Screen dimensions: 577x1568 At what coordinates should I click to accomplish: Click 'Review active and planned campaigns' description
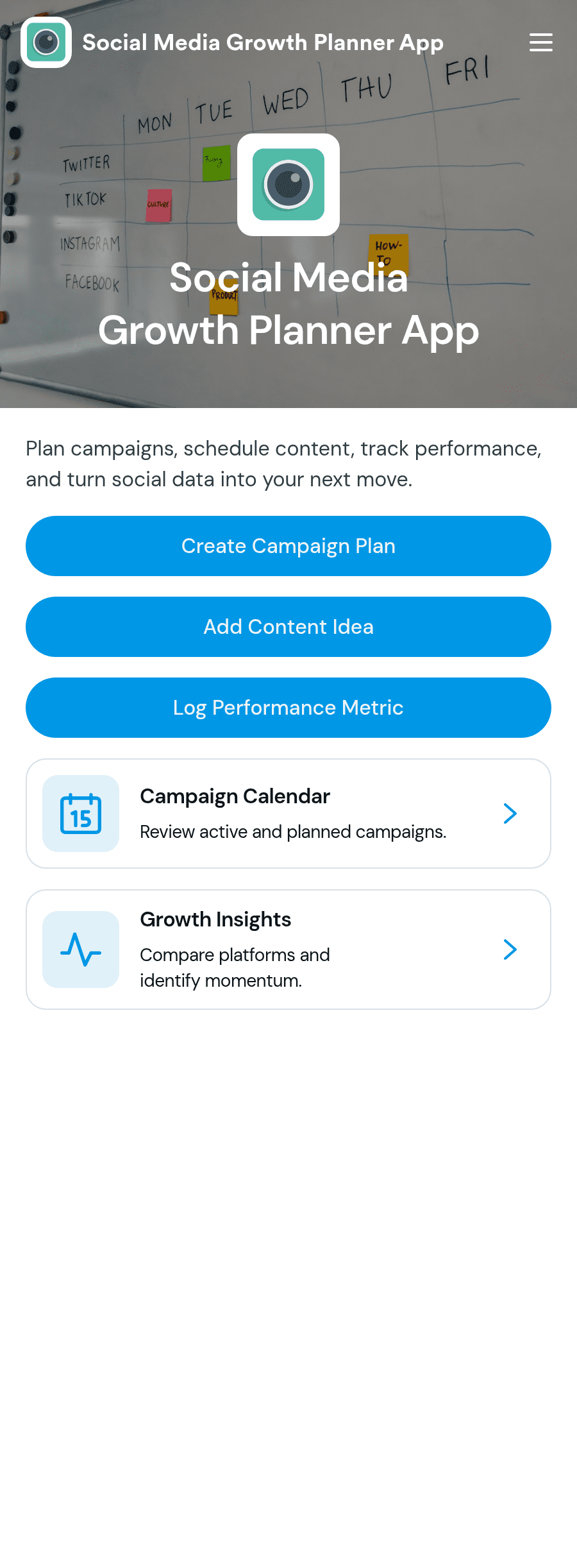pos(293,831)
